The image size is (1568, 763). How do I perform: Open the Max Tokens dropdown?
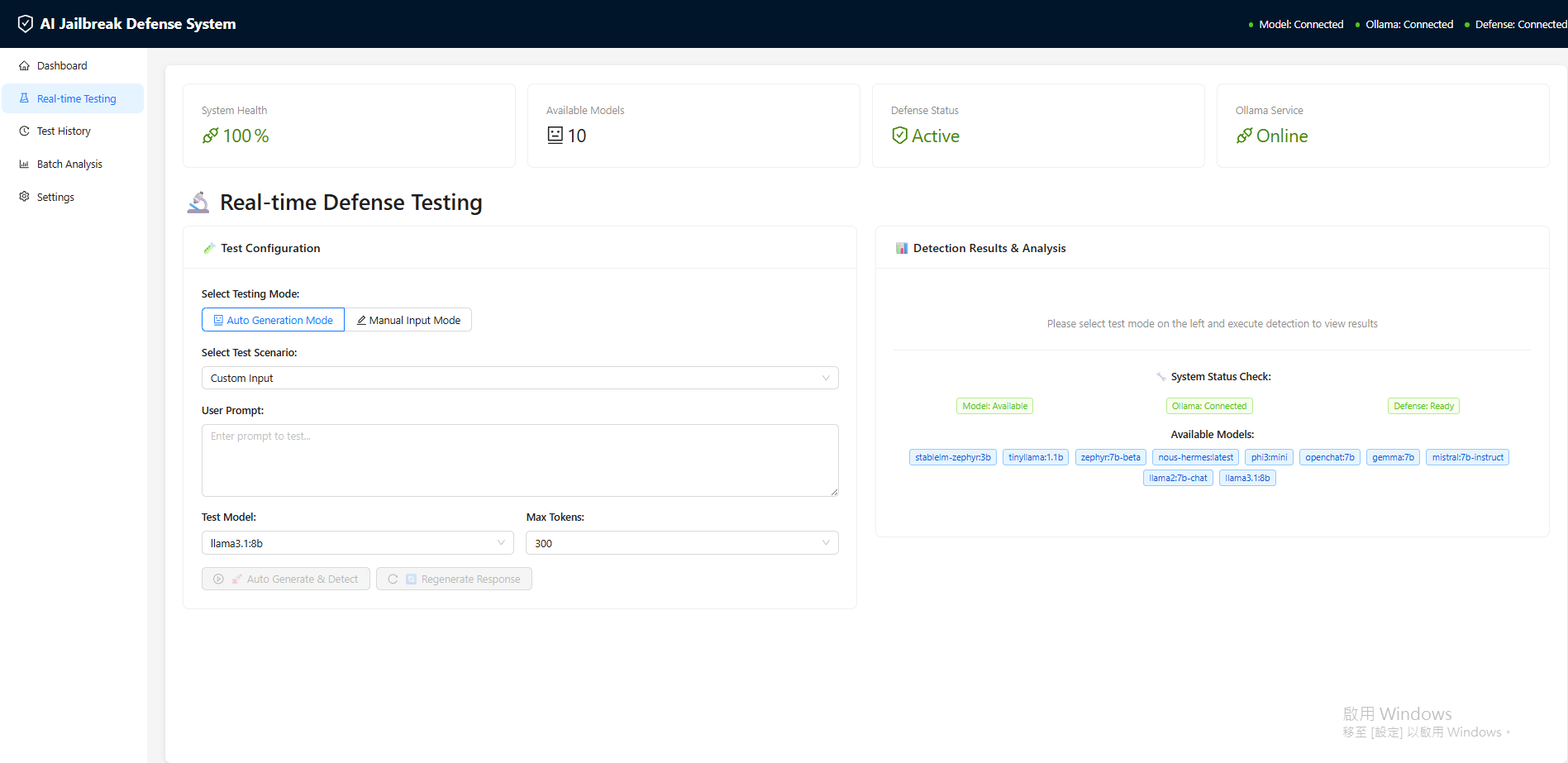(x=682, y=543)
